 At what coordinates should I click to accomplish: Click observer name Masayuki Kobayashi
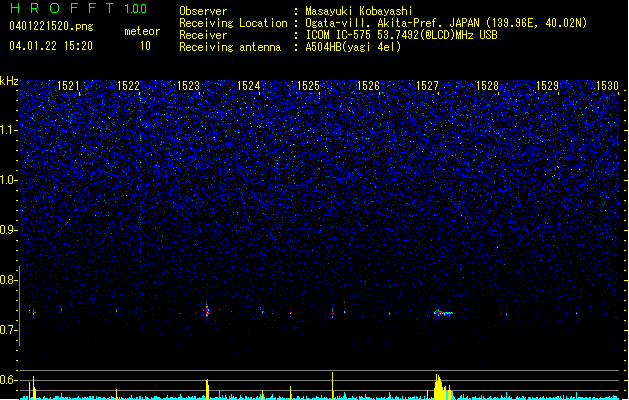coord(359,11)
